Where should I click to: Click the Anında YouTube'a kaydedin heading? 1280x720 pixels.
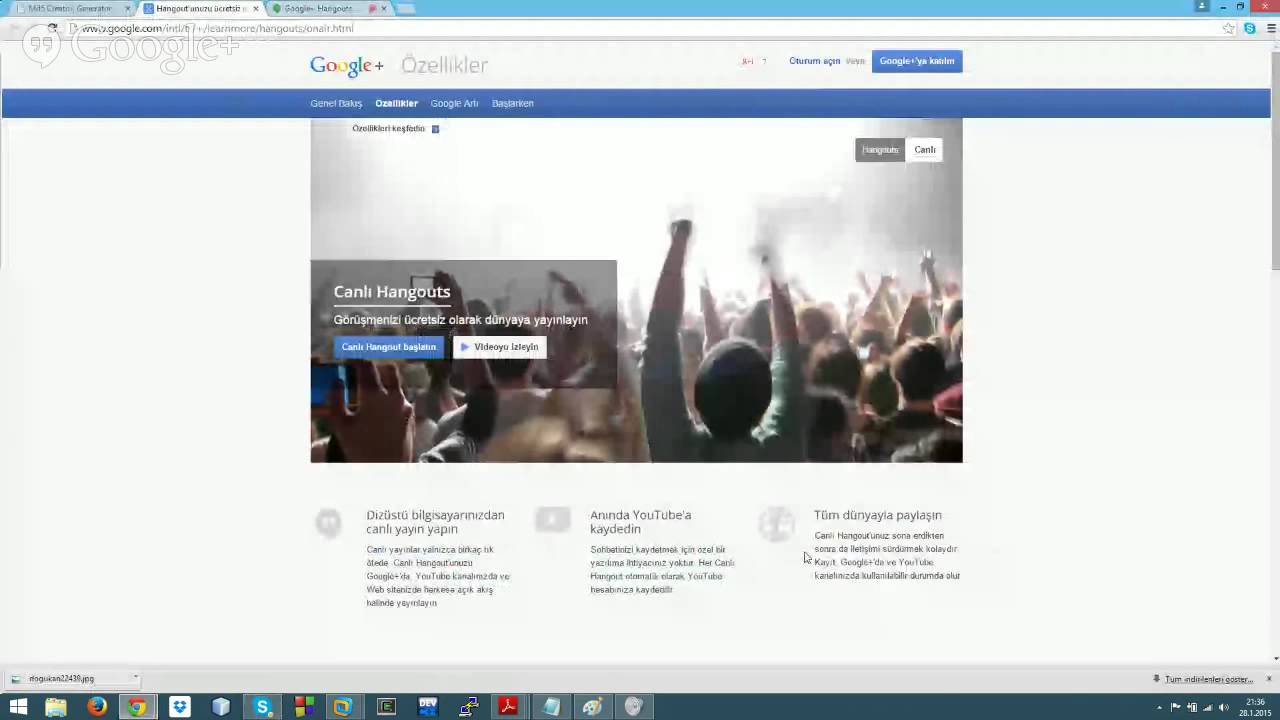pos(640,522)
